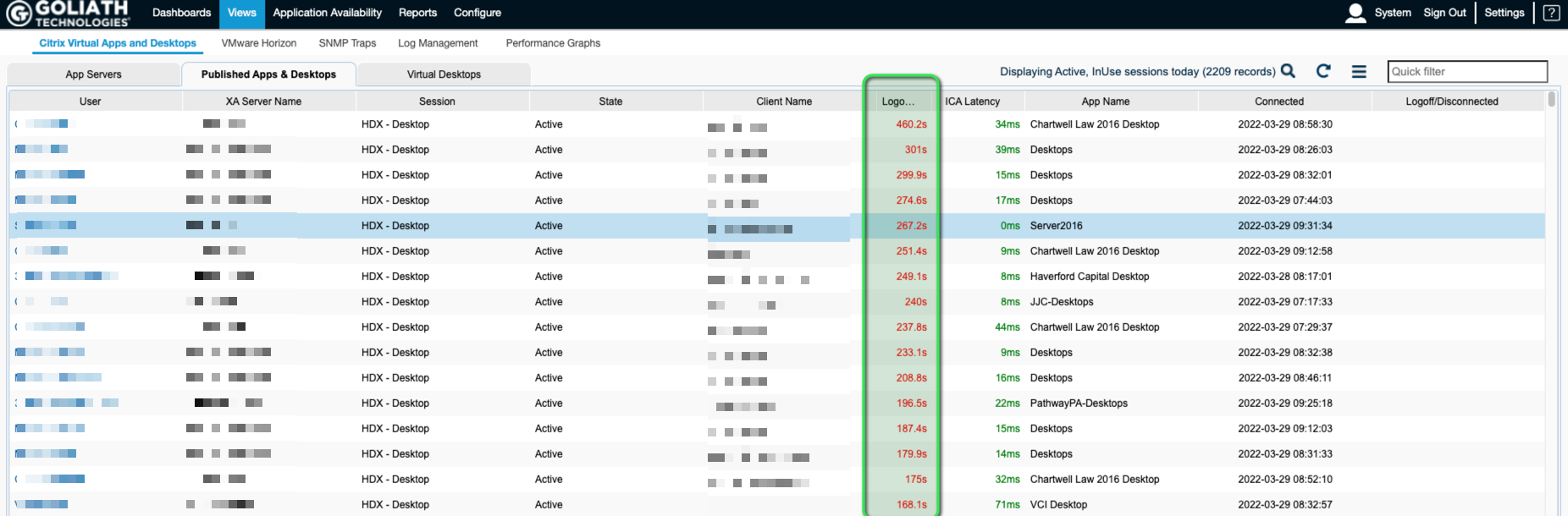The image size is (1568, 516).
Task: Click the 0ms ICA latency value
Action: [x=1010, y=226]
